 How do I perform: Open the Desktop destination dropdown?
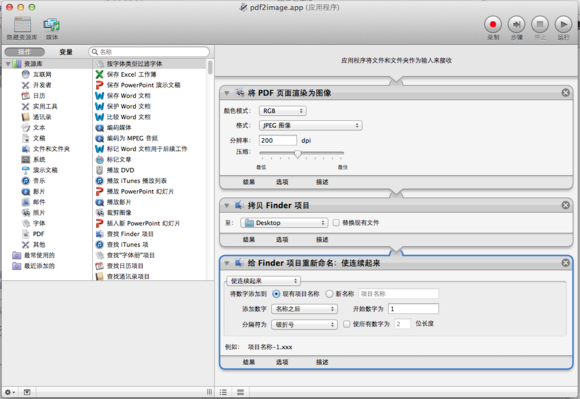[x=284, y=223]
